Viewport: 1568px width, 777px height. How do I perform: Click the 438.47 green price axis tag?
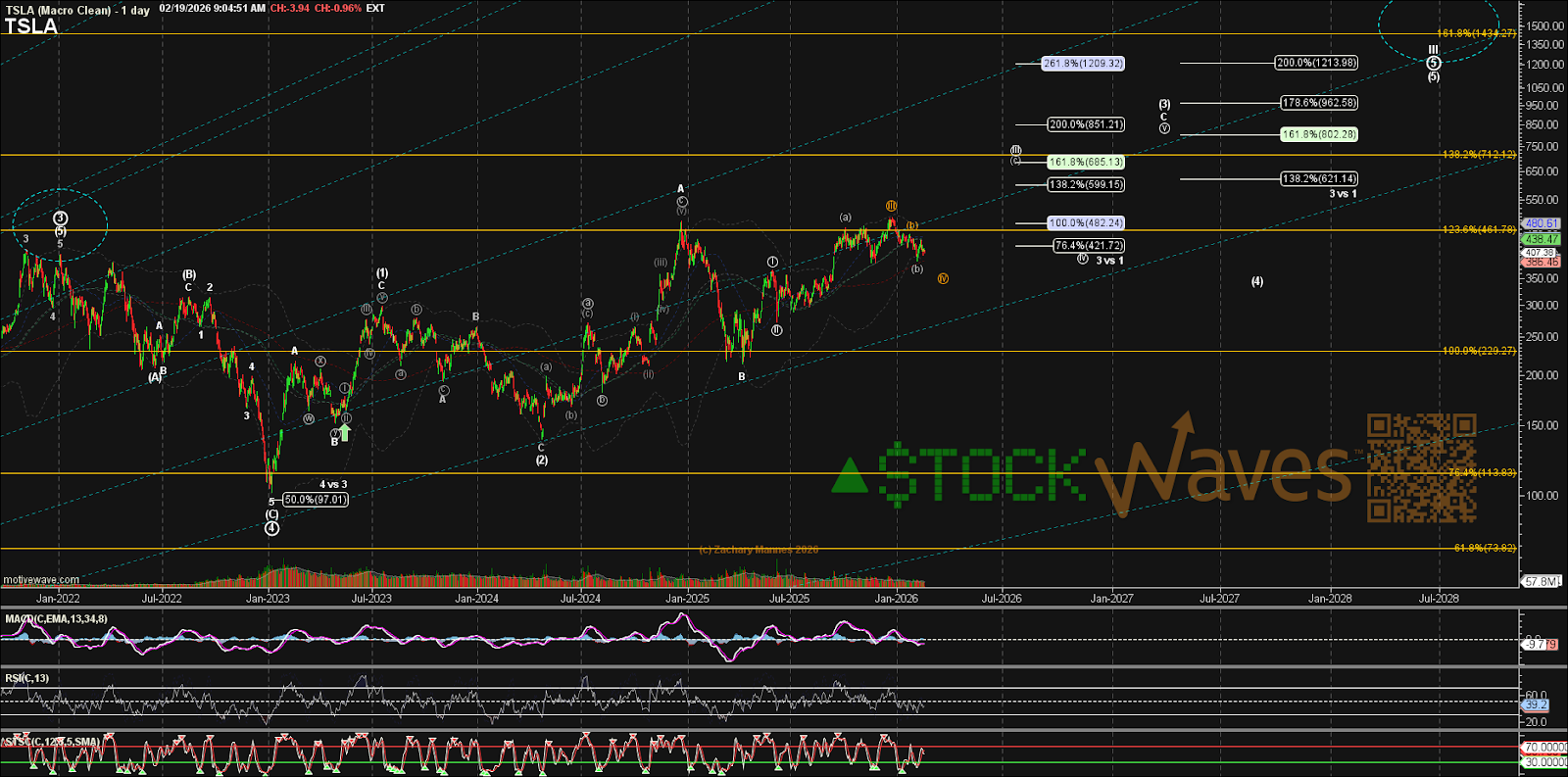pos(1541,239)
